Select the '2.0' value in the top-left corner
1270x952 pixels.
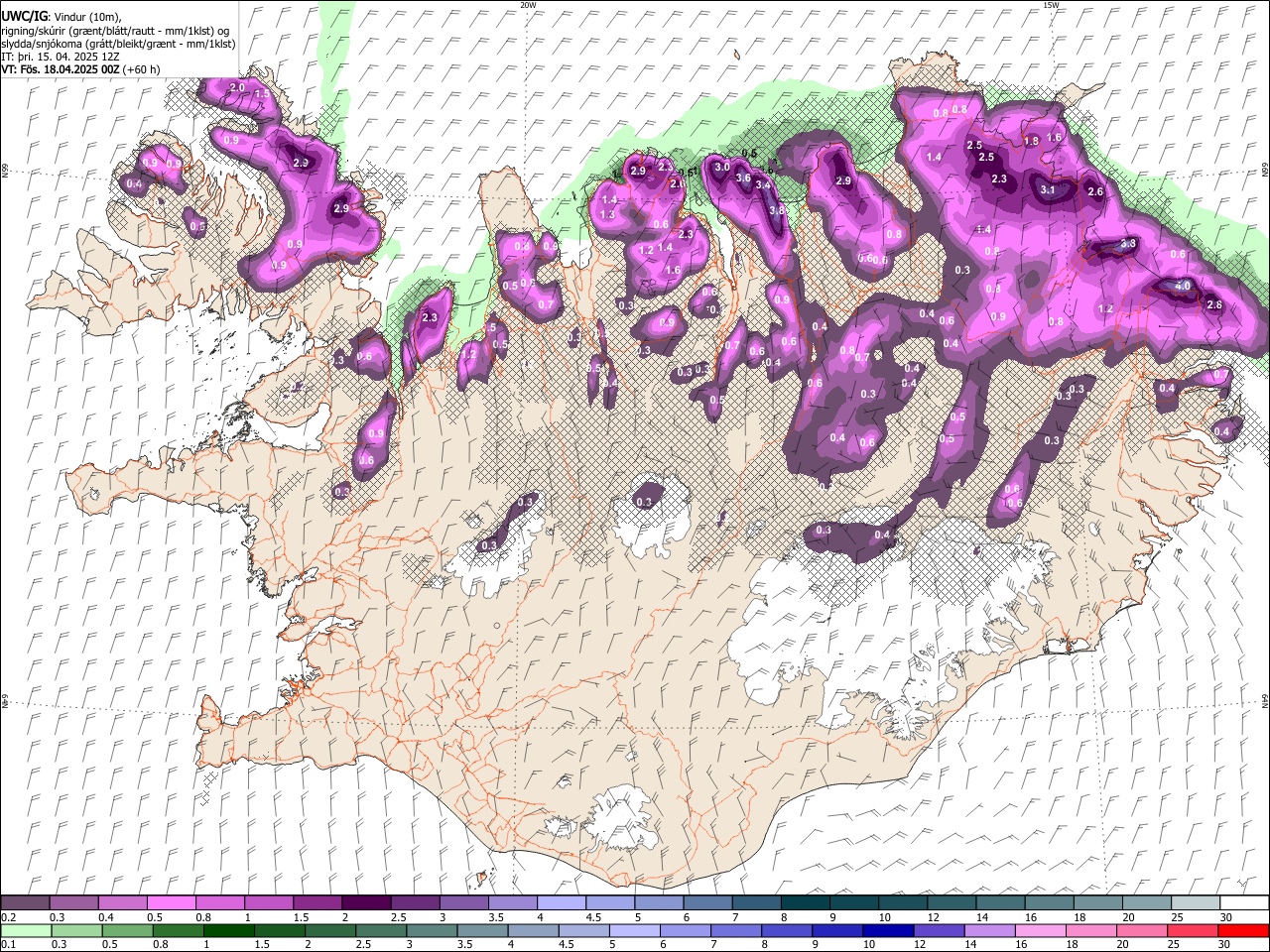point(237,87)
